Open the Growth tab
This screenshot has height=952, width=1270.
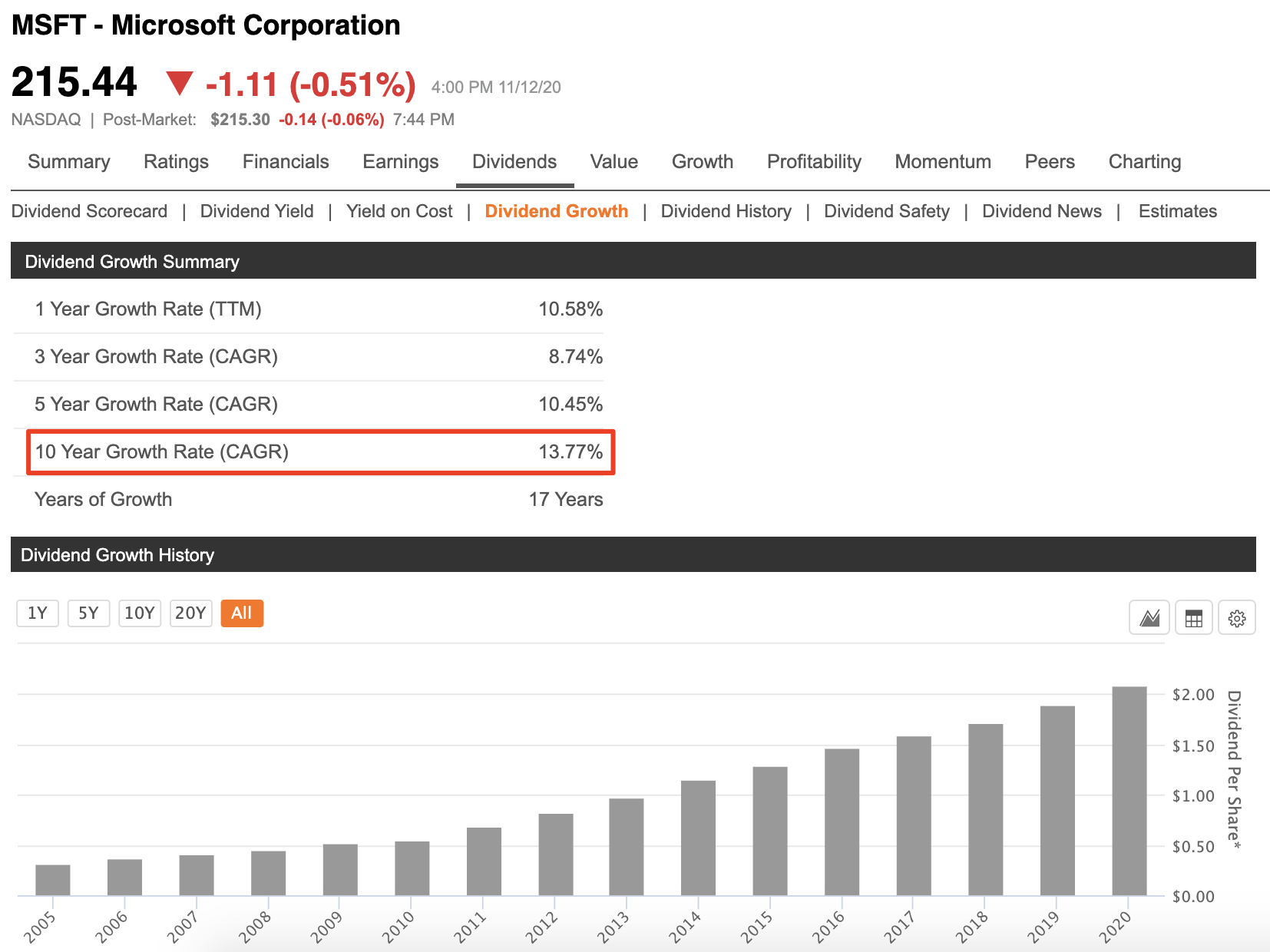pyautogui.click(x=703, y=161)
